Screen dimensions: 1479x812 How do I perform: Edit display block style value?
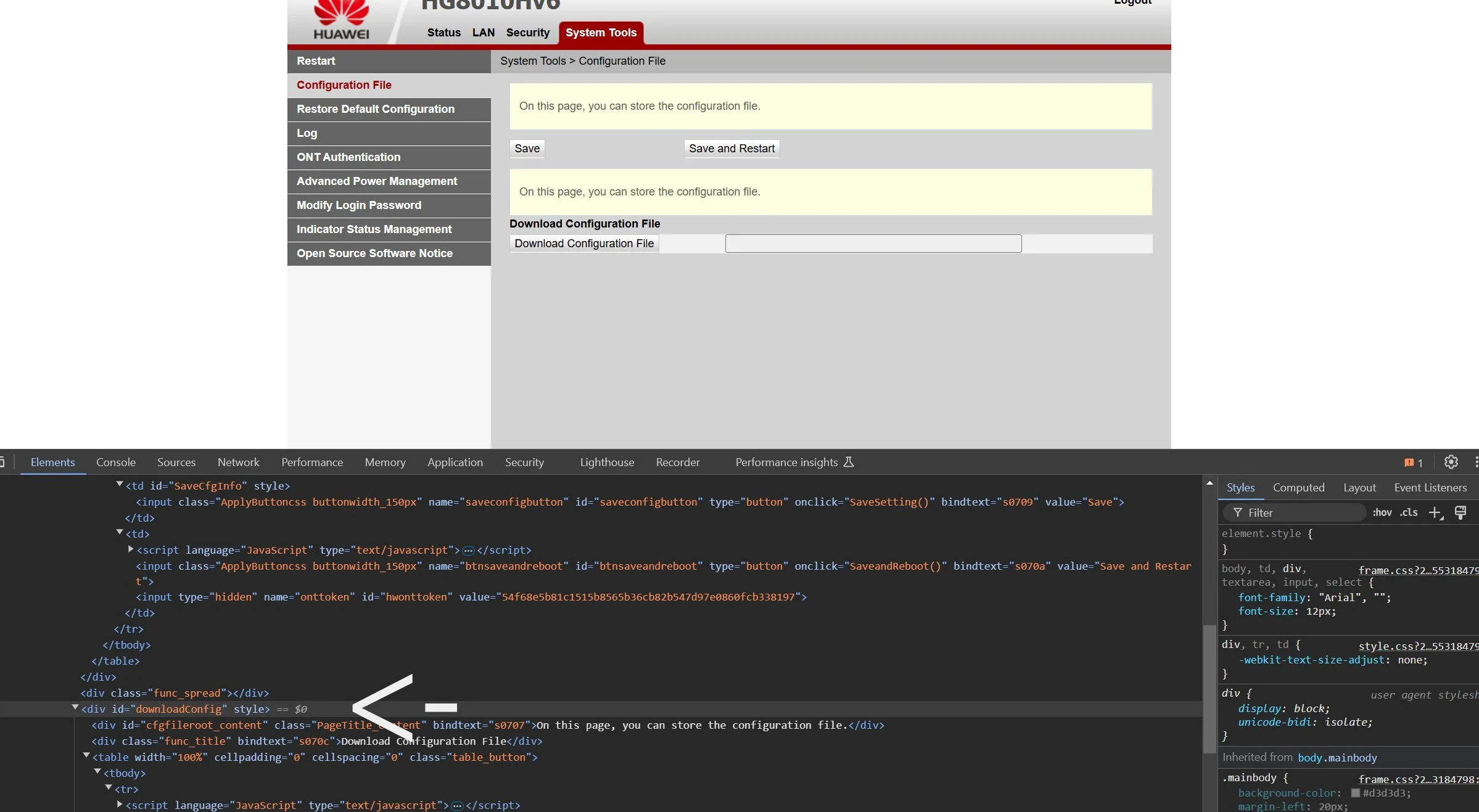[1311, 708]
